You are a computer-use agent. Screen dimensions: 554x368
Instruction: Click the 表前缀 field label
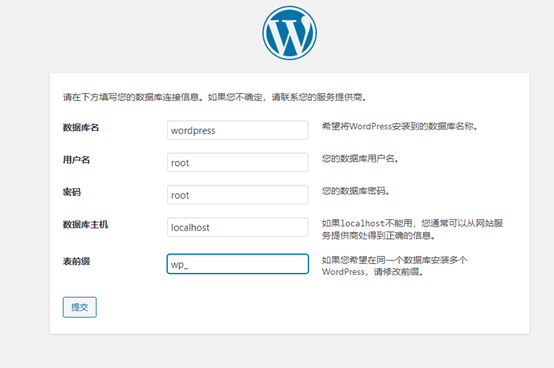point(76,261)
